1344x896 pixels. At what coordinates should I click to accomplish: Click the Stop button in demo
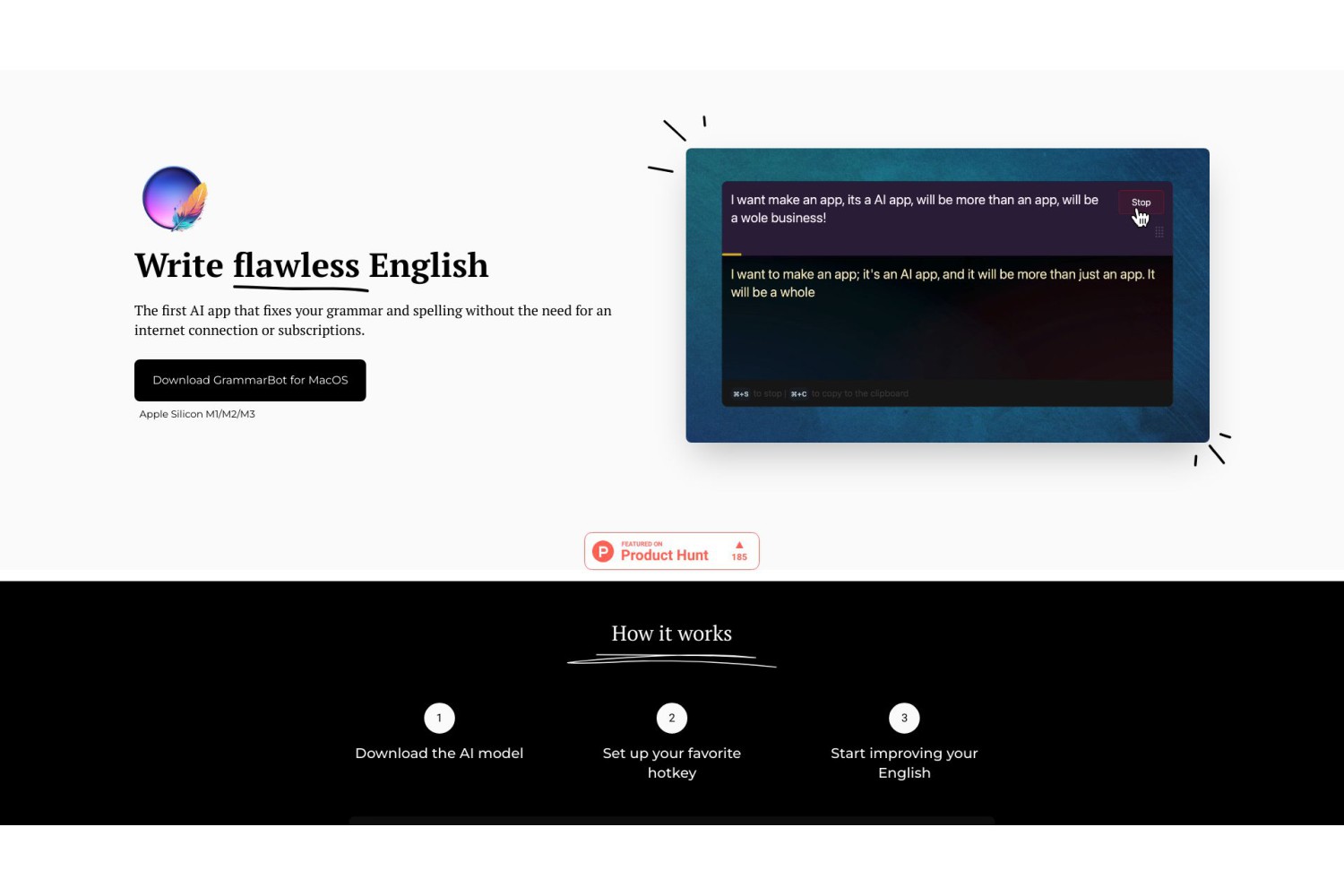[1141, 202]
